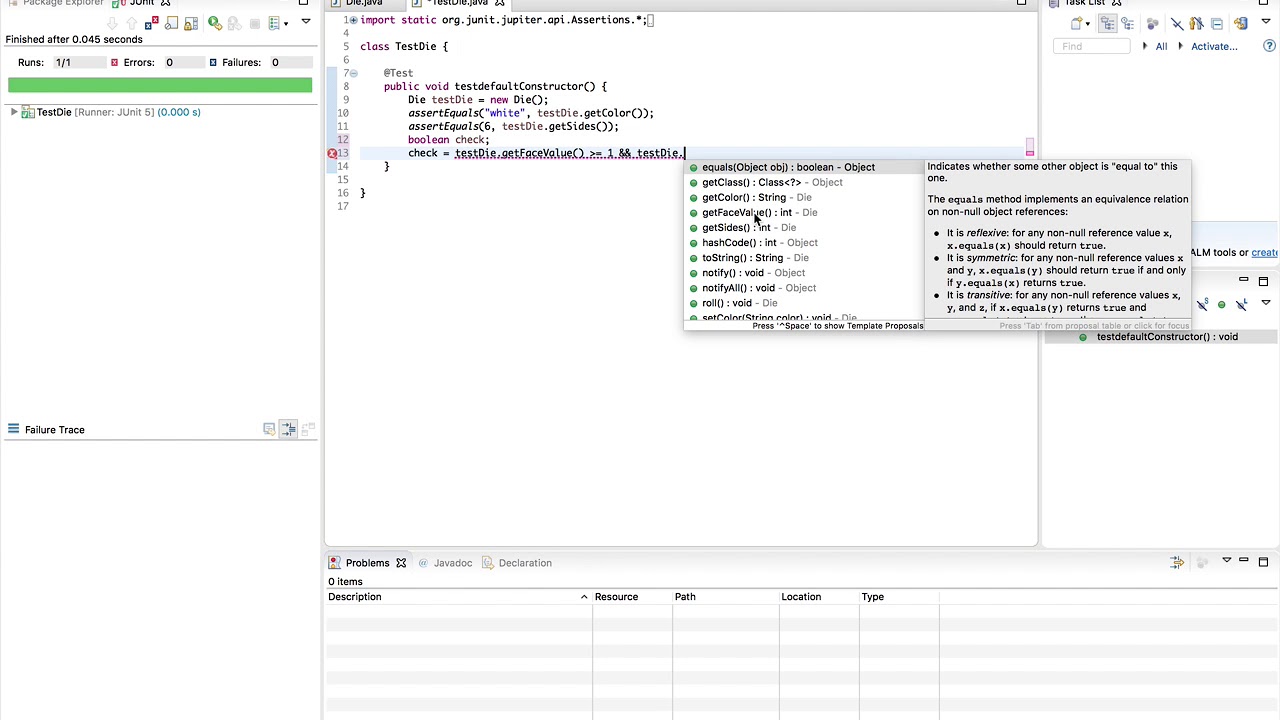This screenshot has height=720, width=1280.
Task: Click the green JUnit progress bar
Action: click(x=160, y=85)
